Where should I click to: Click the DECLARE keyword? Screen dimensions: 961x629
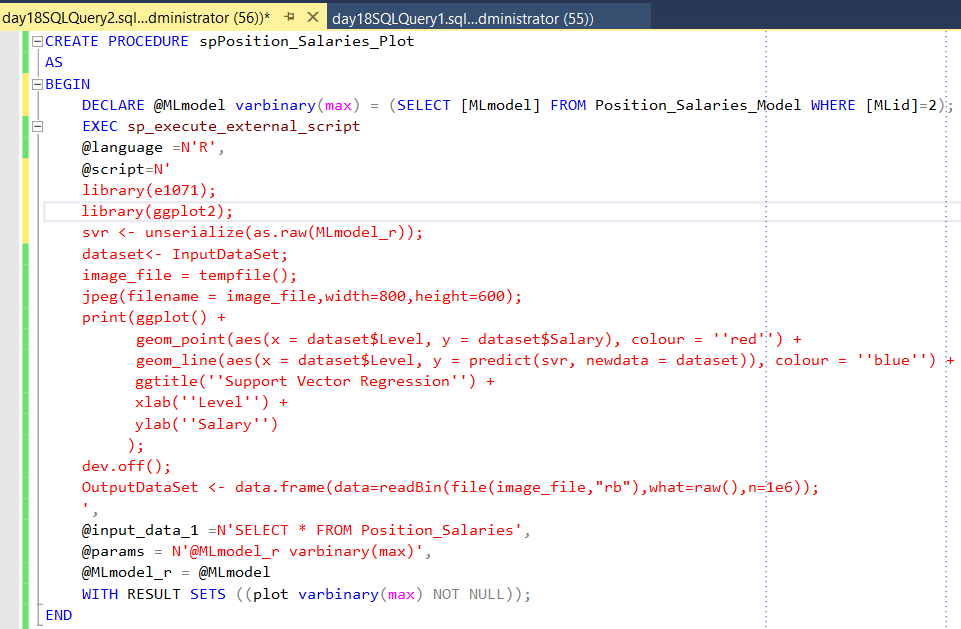[x=113, y=105]
